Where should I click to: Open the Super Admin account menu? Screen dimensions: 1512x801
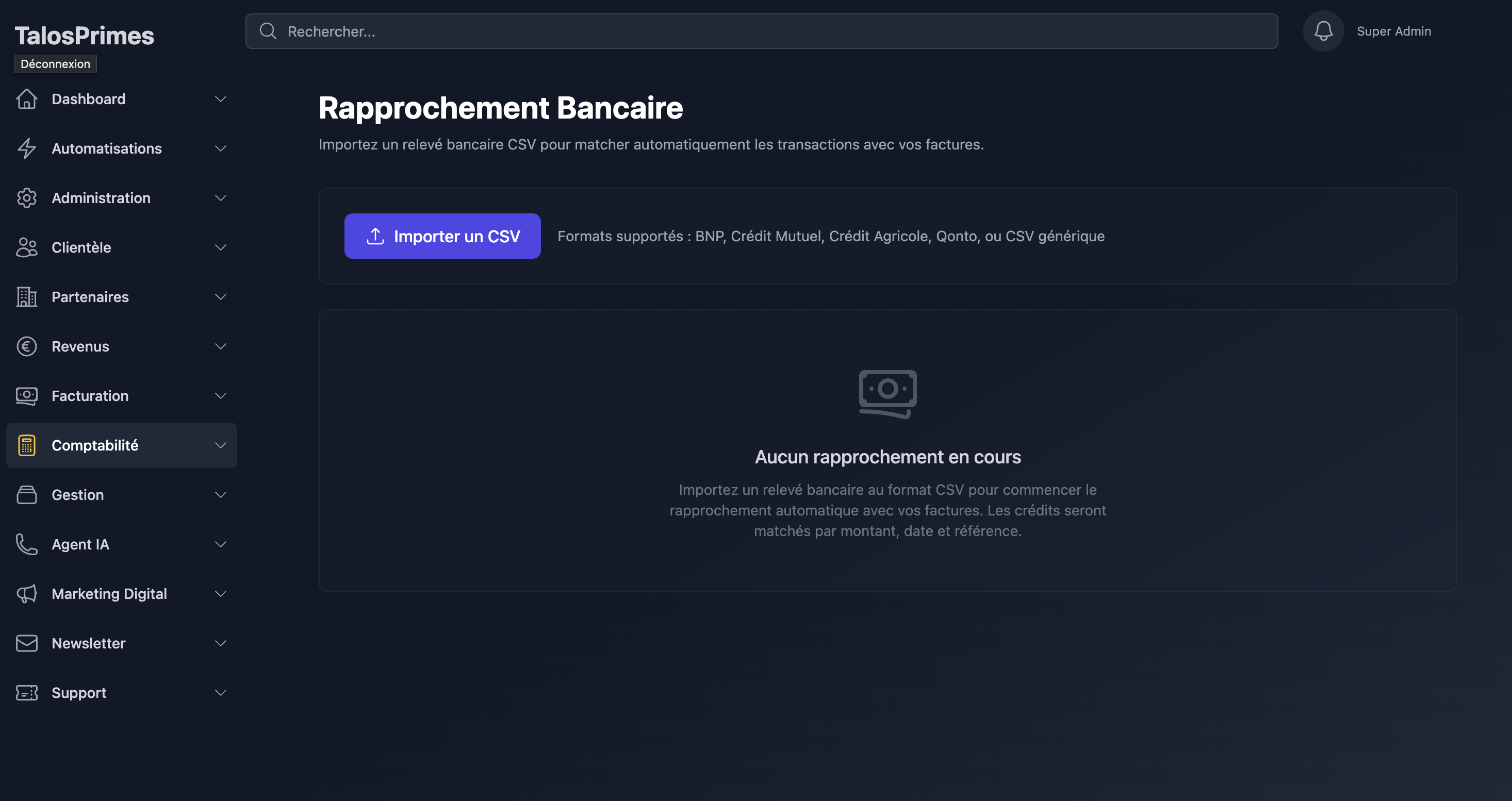(1394, 30)
